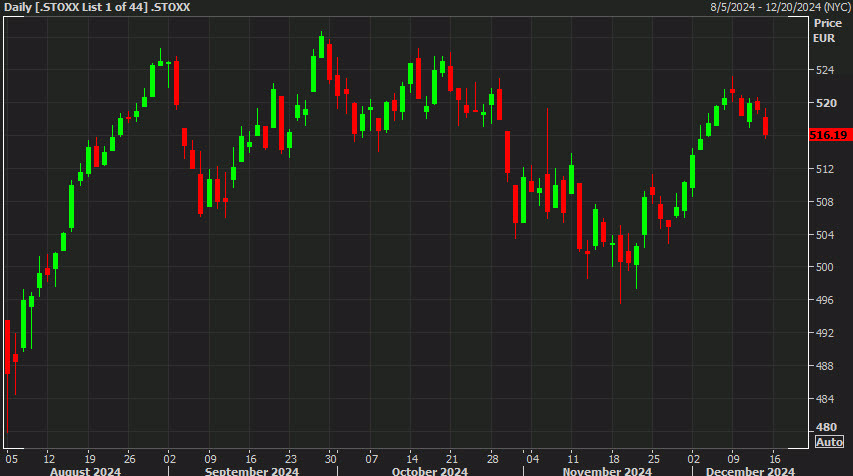Image resolution: width=853 pixels, height=476 pixels.
Task: Click the 488 price axis value
Action: point(825,366)
